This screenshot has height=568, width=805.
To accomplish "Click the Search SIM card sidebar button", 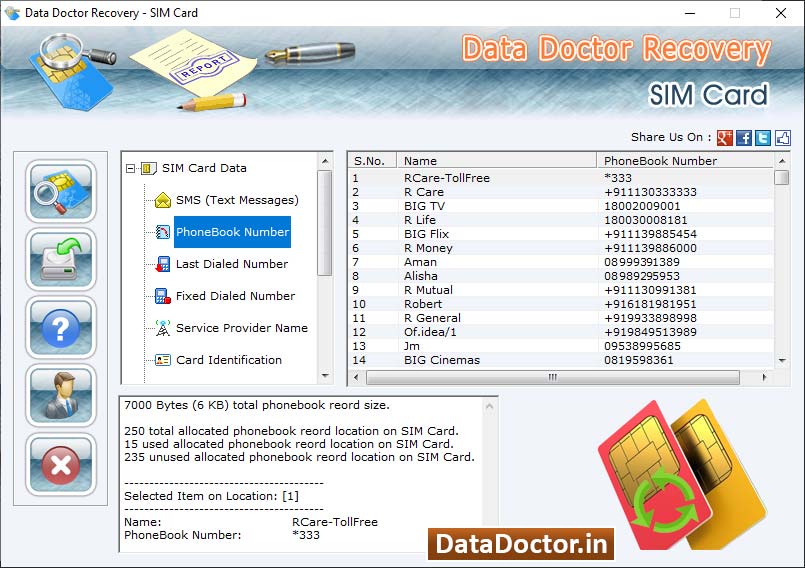I will click(x=61, y=191).
